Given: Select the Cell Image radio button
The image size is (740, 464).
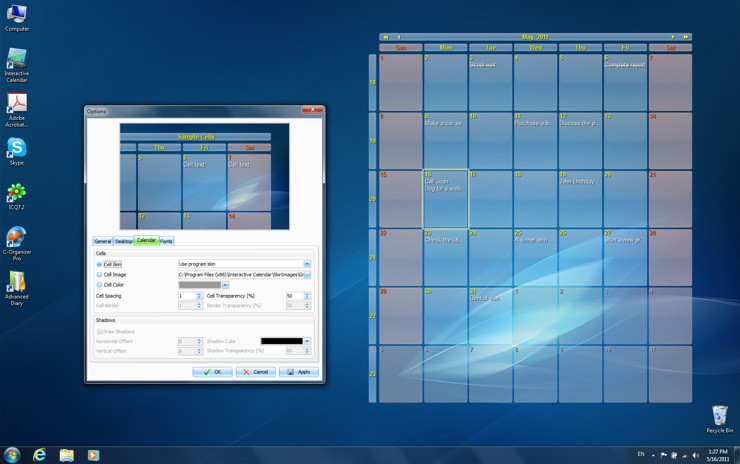Looking at the screenshot, I should [99, 275].
